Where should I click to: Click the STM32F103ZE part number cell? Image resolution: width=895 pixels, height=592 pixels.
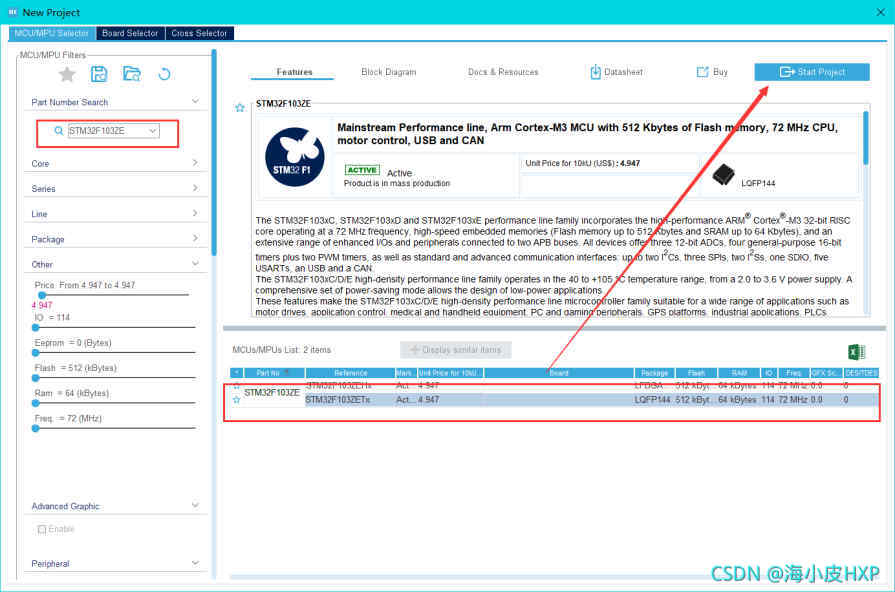[272, 392]
